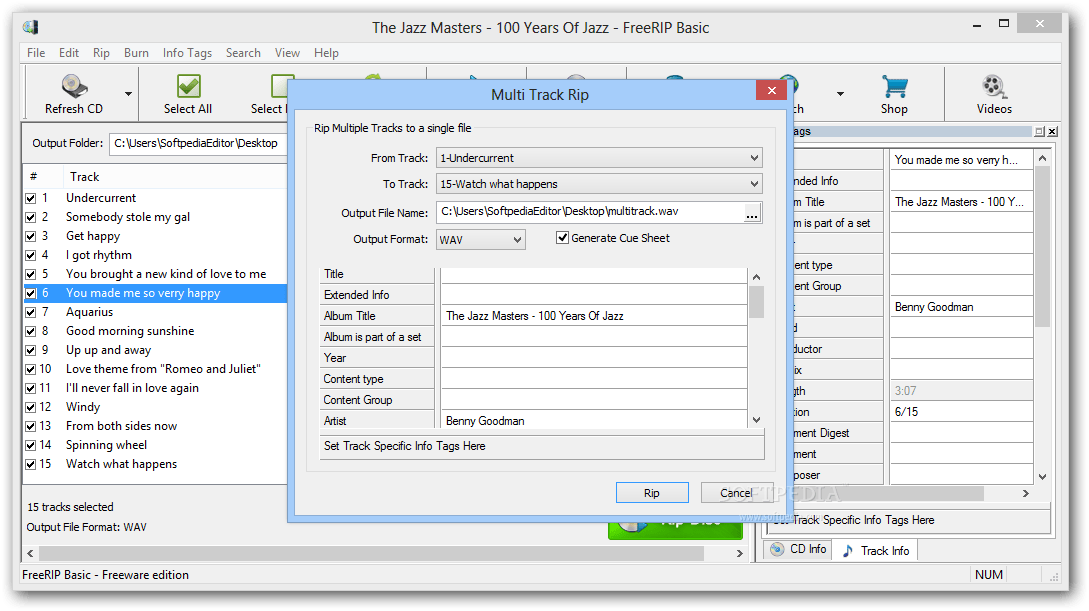Click the Select All toolbar icon

point(188,86)
